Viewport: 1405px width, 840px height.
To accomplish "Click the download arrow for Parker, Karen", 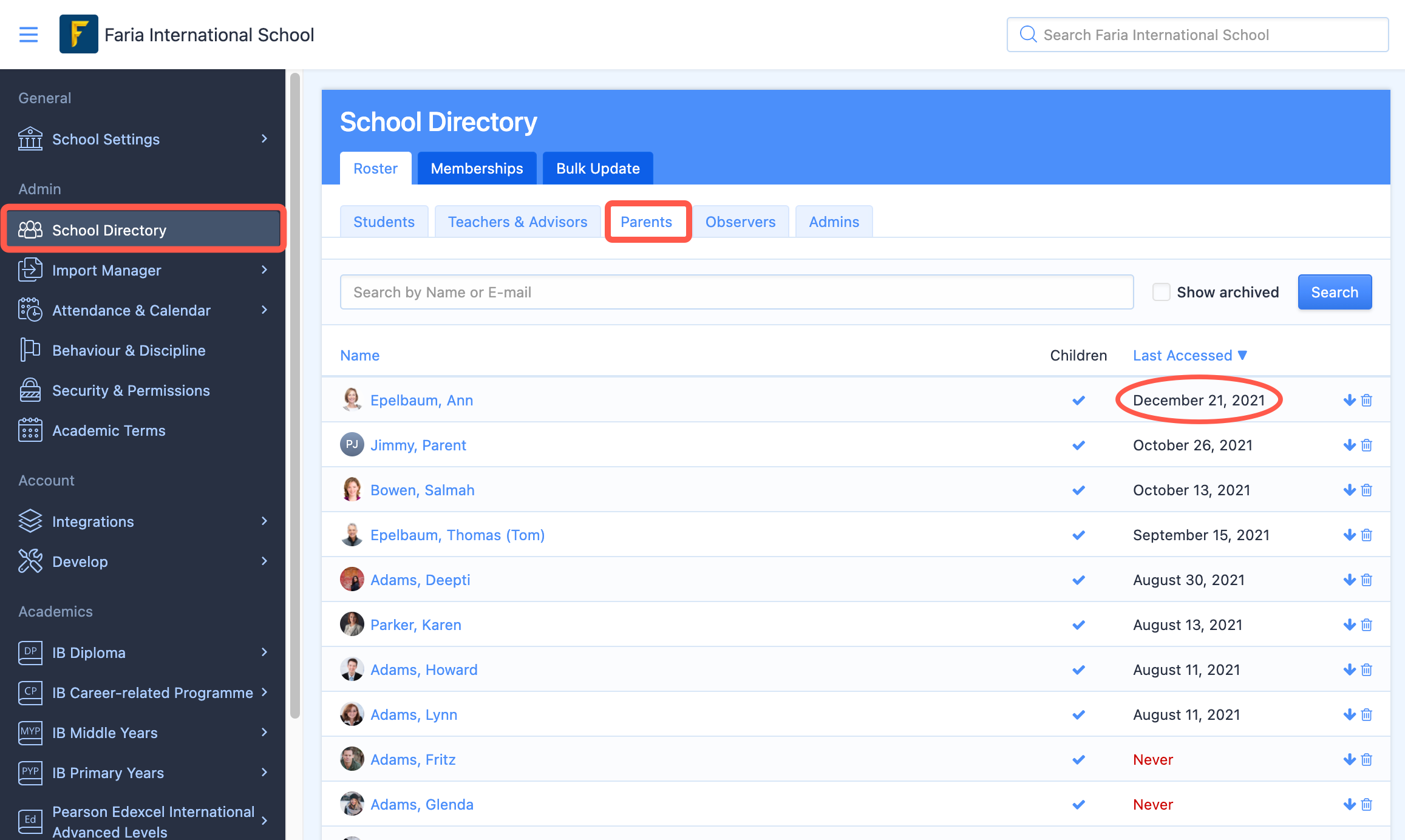I will (x=1350, y=625).
